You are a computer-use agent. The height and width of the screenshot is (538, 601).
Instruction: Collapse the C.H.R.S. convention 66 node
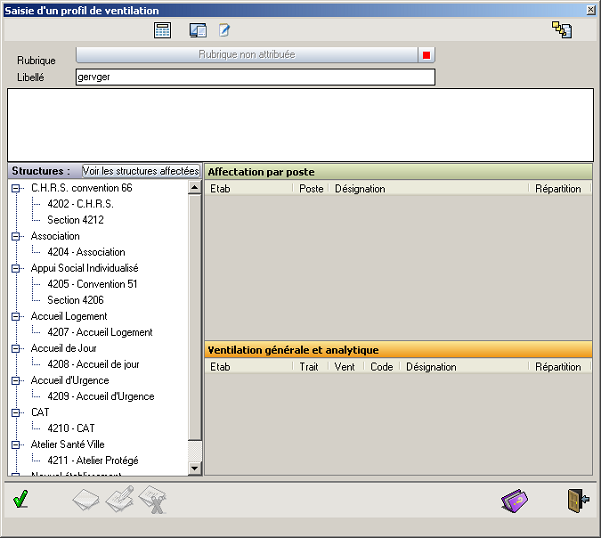16,188
